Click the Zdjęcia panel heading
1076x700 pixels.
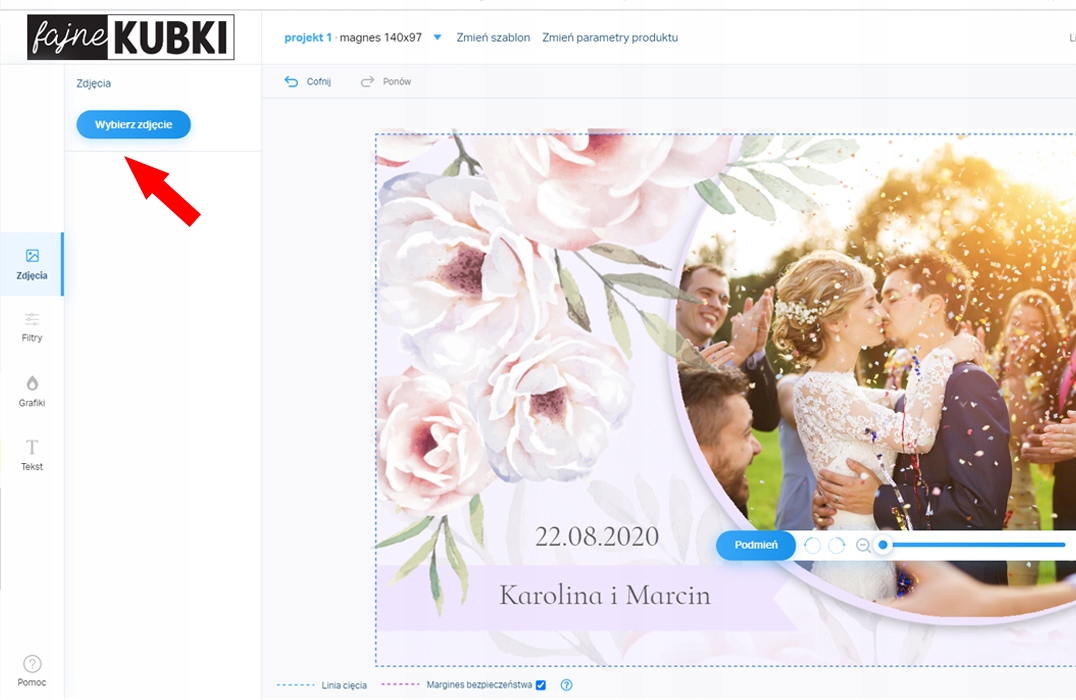point(93,83)
